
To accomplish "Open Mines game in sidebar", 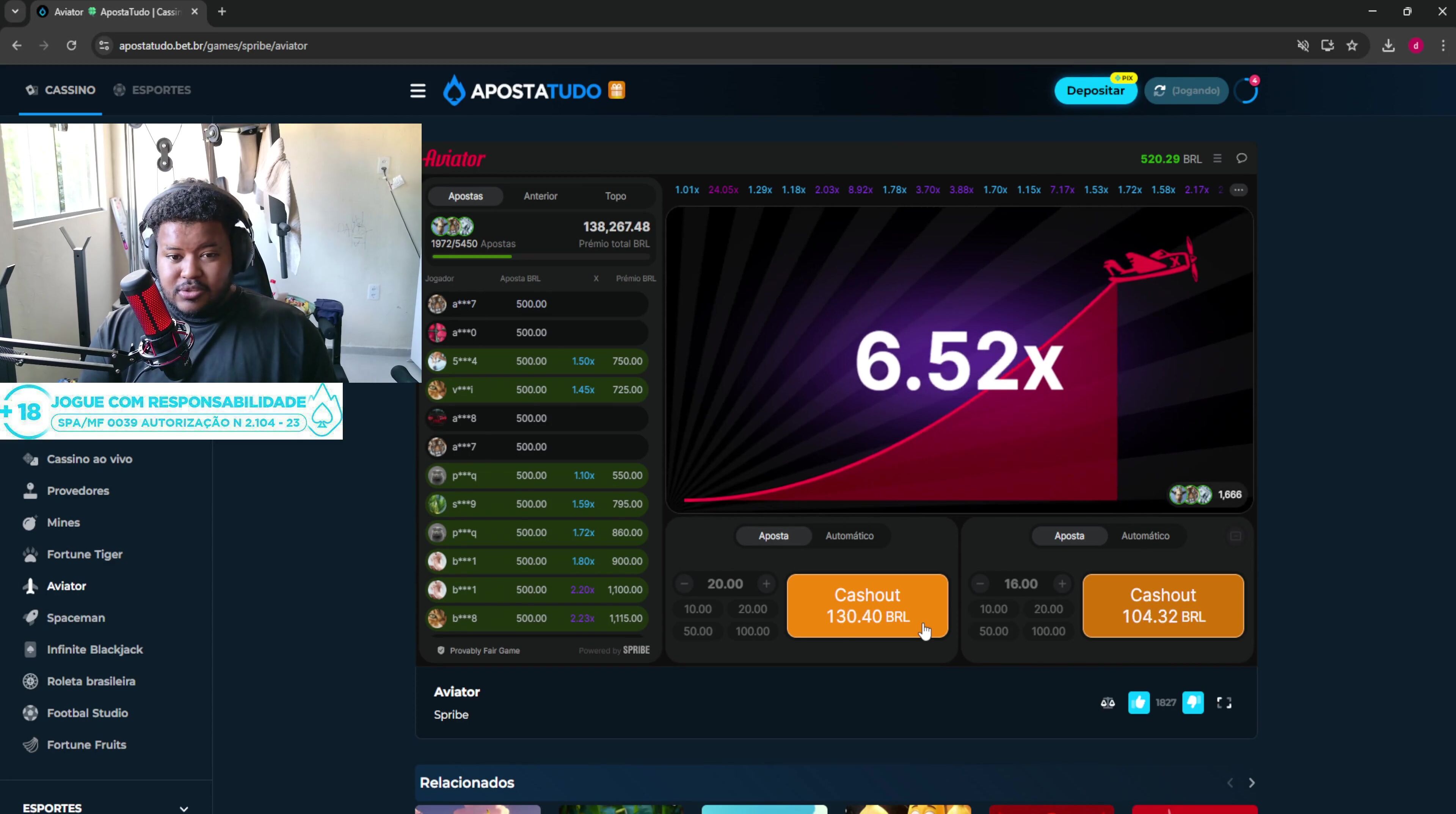I will coord(63,523).
